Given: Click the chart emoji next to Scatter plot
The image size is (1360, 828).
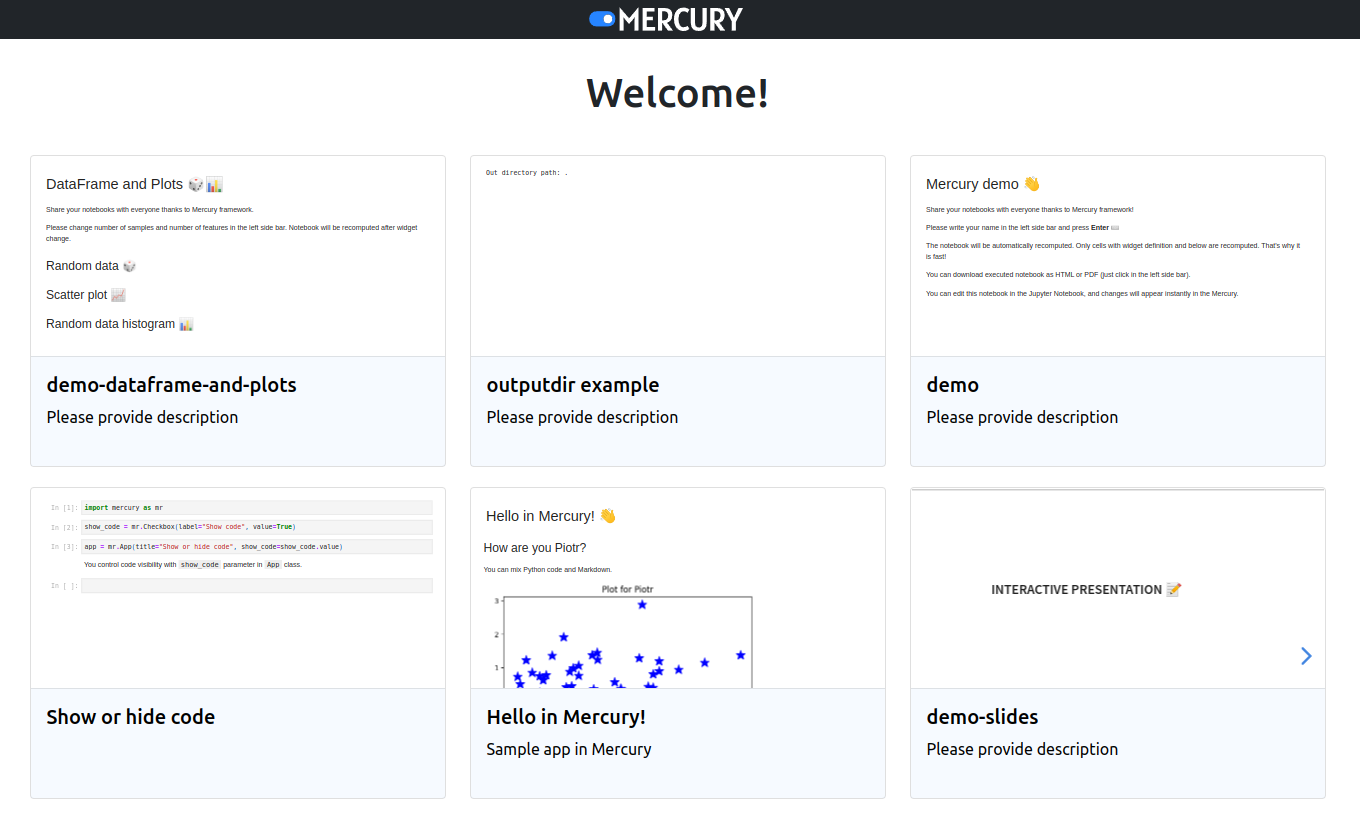Looking at the screenshot, I should pyautogui.click(x=118, y=294).
